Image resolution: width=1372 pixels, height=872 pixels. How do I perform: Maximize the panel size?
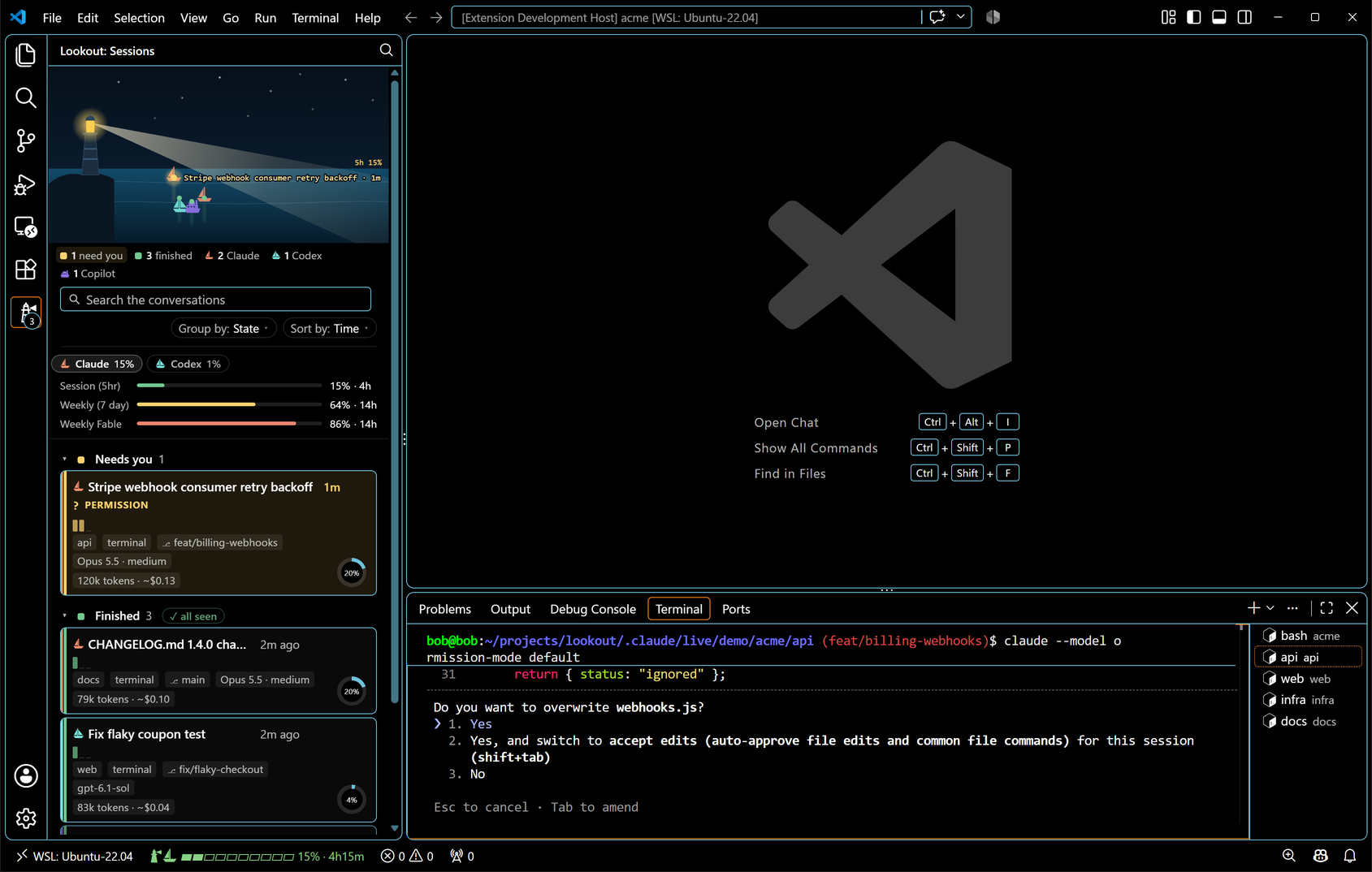1327,607
